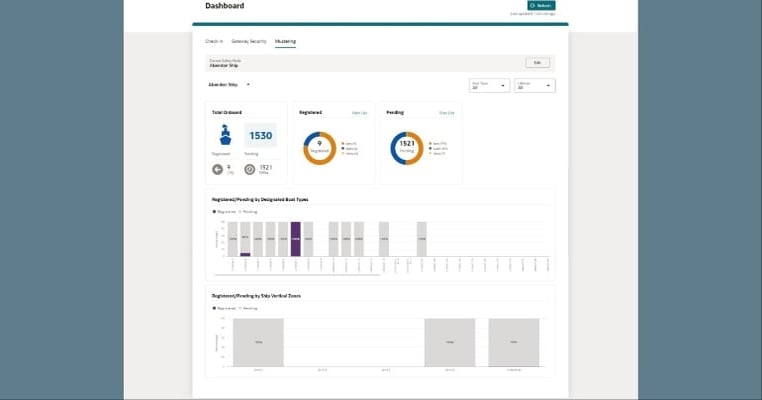Image resolution: width=762 pixels, height=400 pixels.
Task: Click the Edit button for safety mode
Action: pyautogui.click(x=537, y=63)
